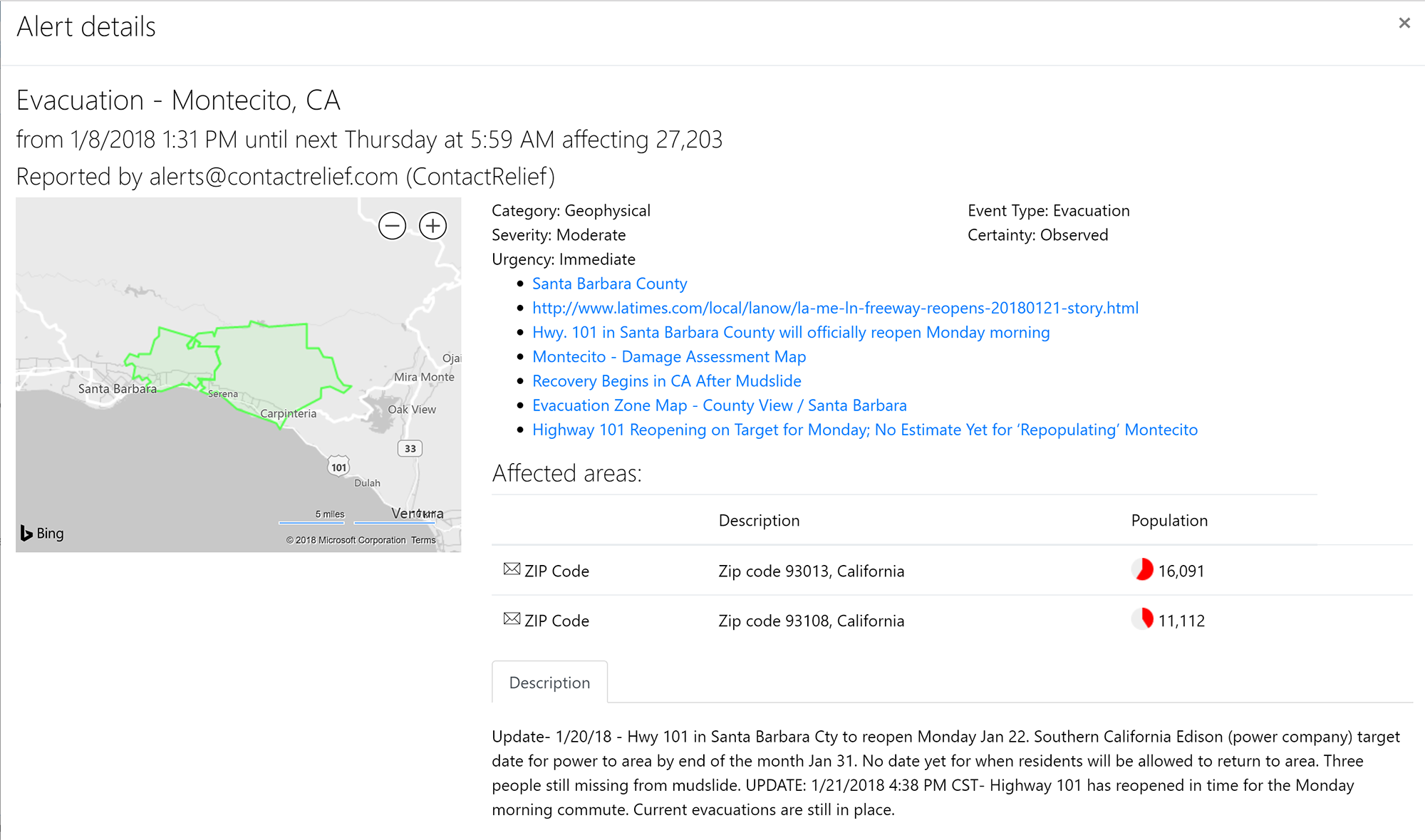Click the red pie indicator beside 16,091

pos(1142,569)
